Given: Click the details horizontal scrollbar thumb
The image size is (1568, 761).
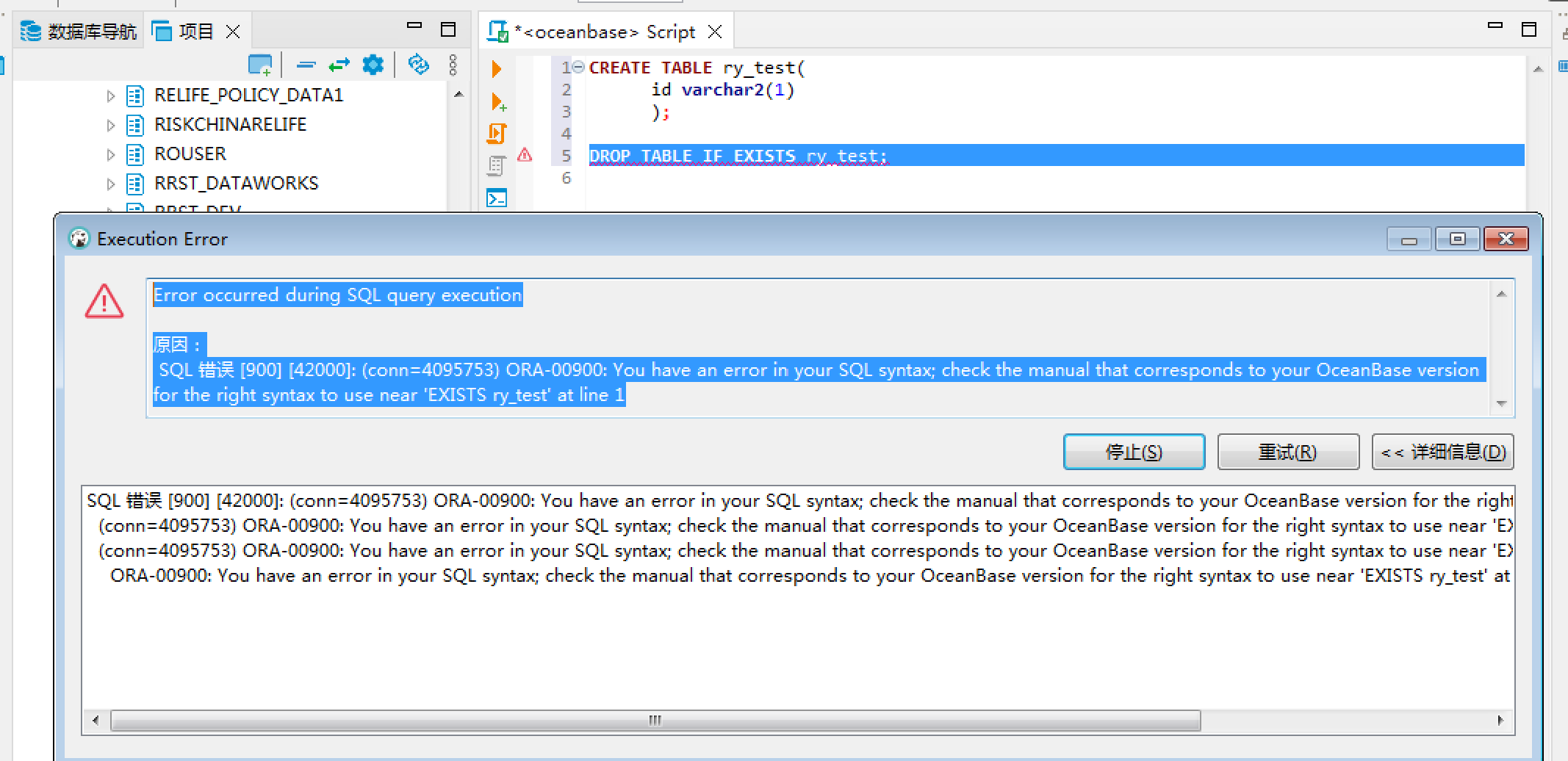Looking at the screenshot, I should pyautogui.click(x=655, y=721).
